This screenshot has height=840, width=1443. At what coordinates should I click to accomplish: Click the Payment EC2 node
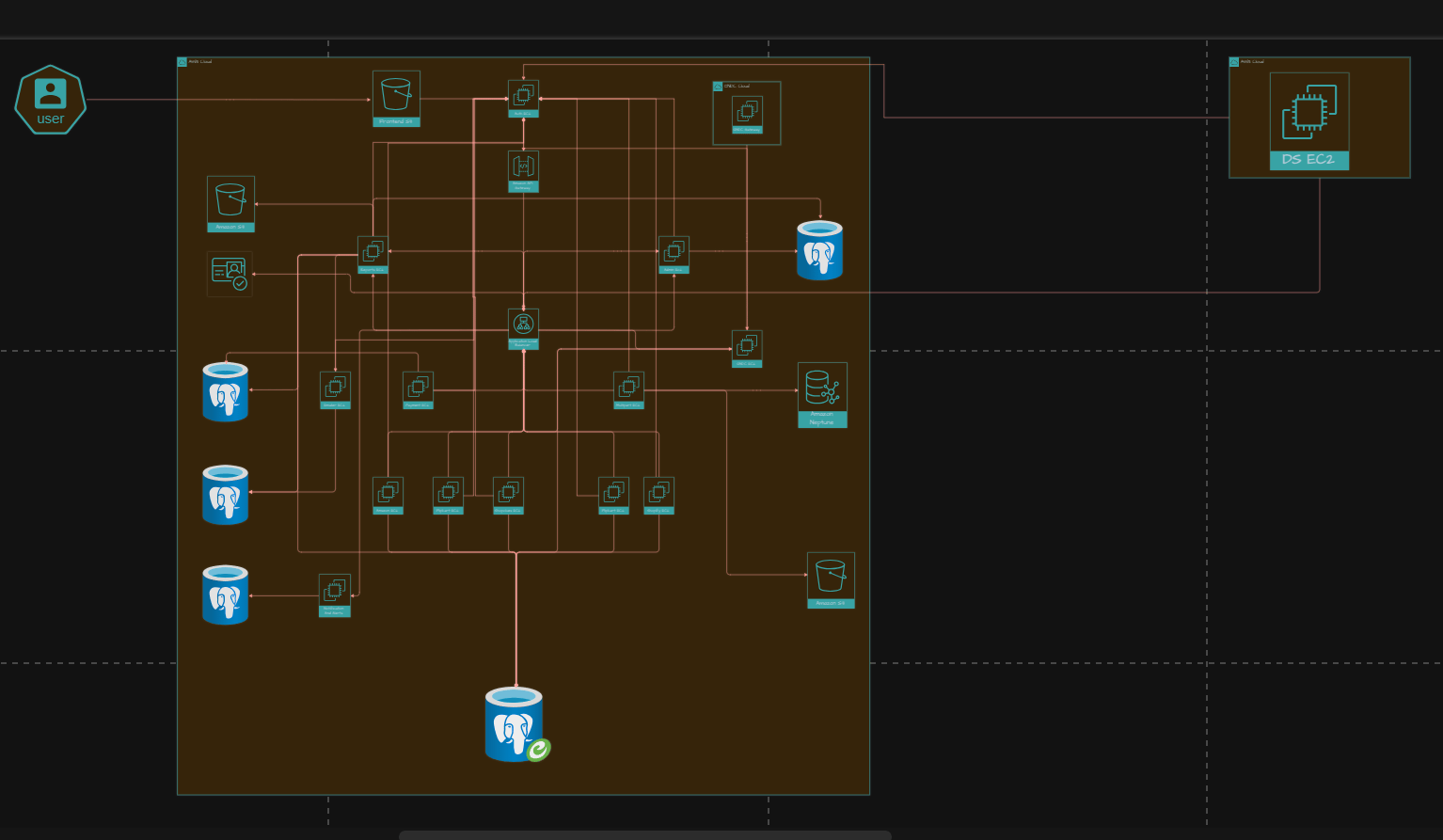418,389
